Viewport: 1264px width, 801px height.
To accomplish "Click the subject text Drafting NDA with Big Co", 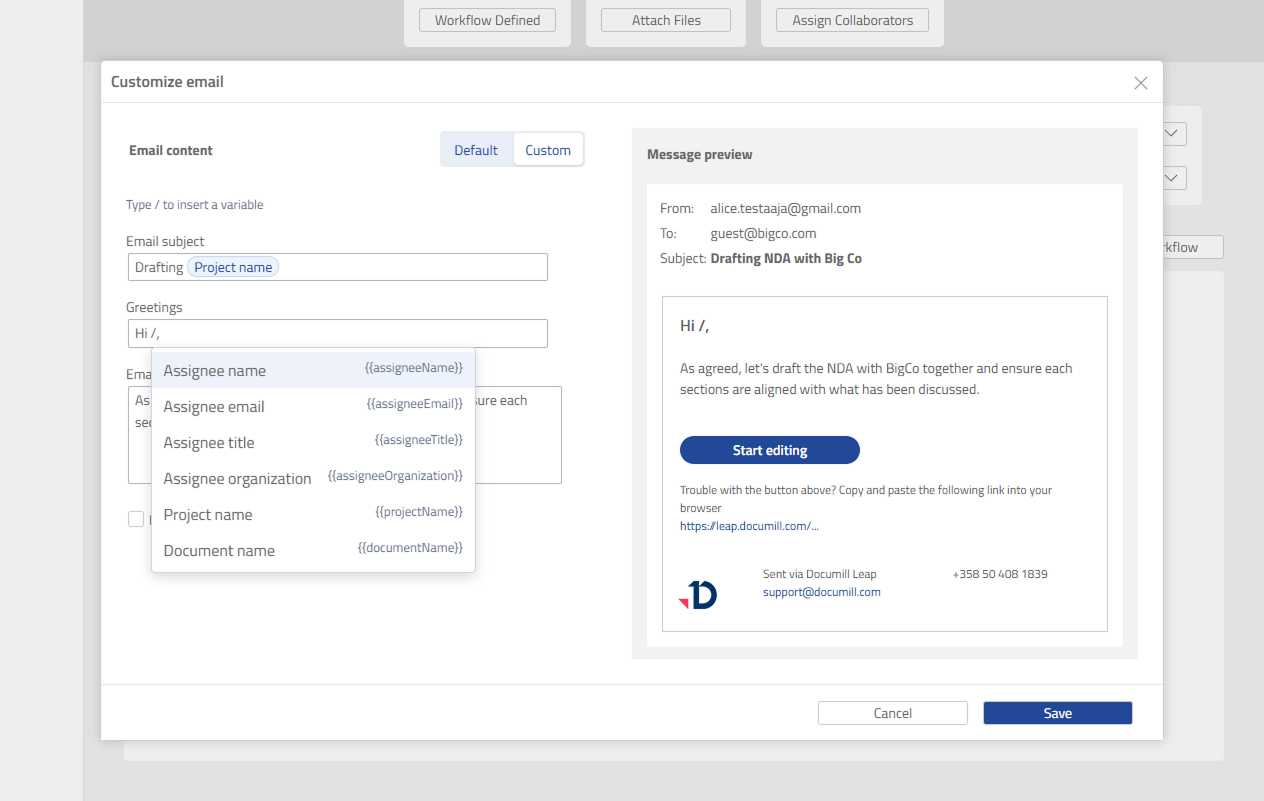I will tap(786, 258).
